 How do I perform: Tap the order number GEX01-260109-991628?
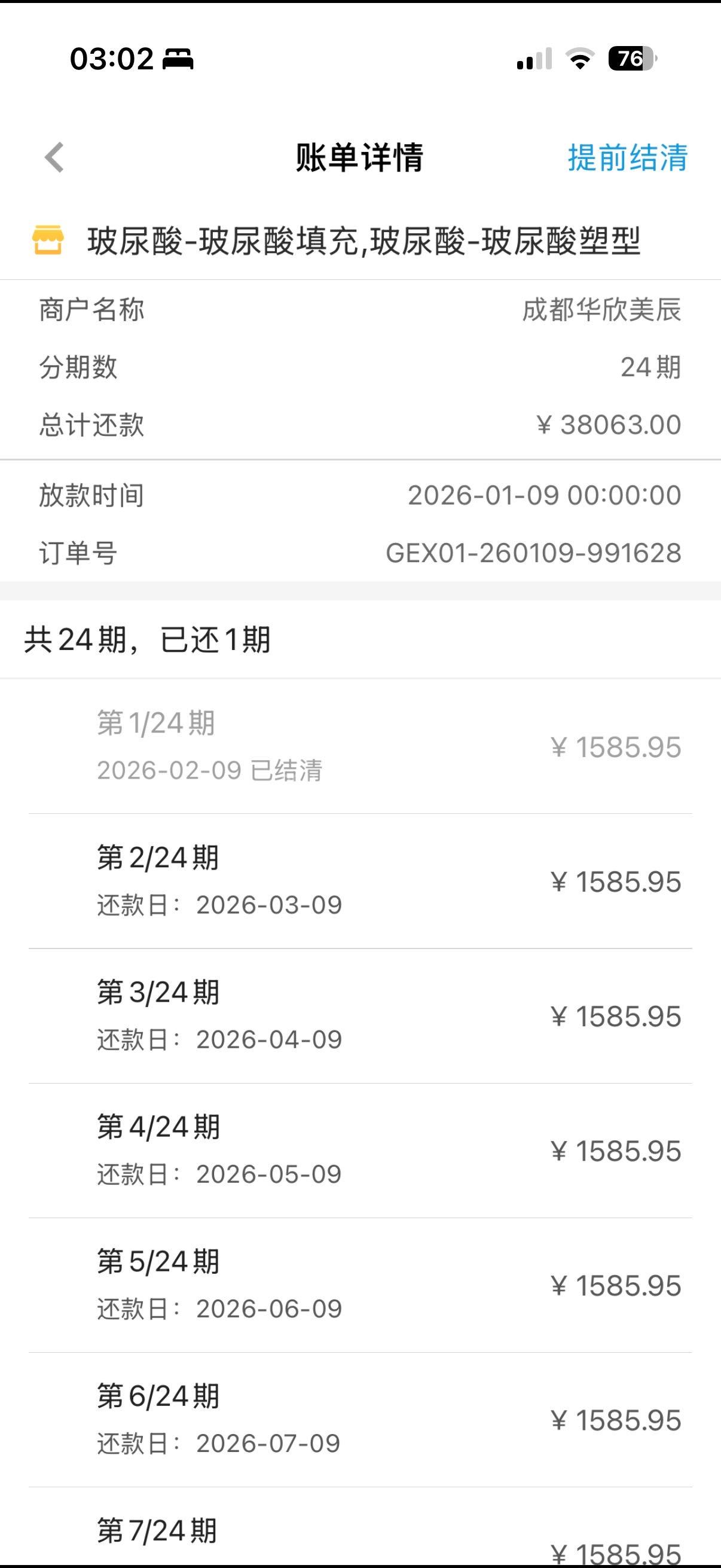pos(533,553)
